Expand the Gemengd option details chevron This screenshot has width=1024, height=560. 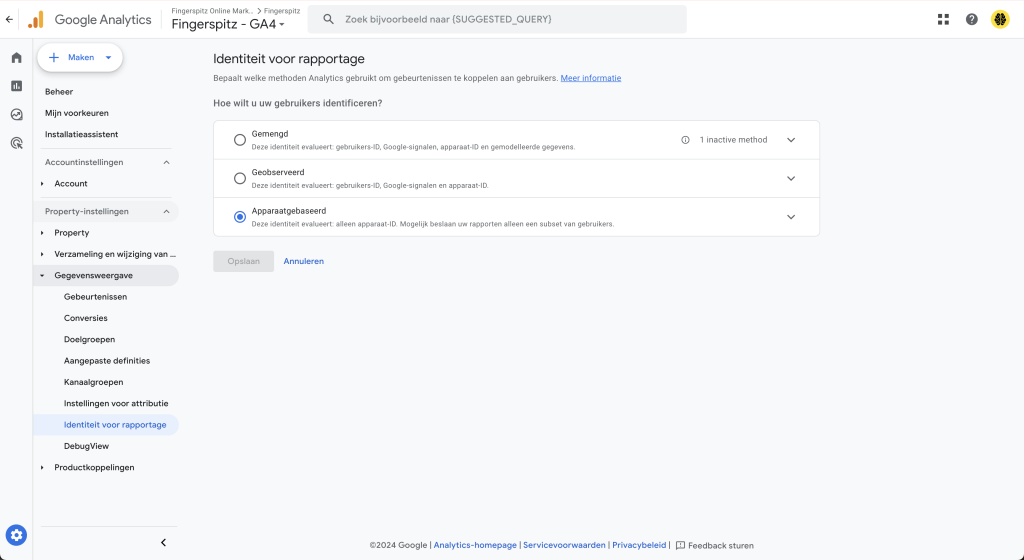pyautogui.click(x=791, y=140)
